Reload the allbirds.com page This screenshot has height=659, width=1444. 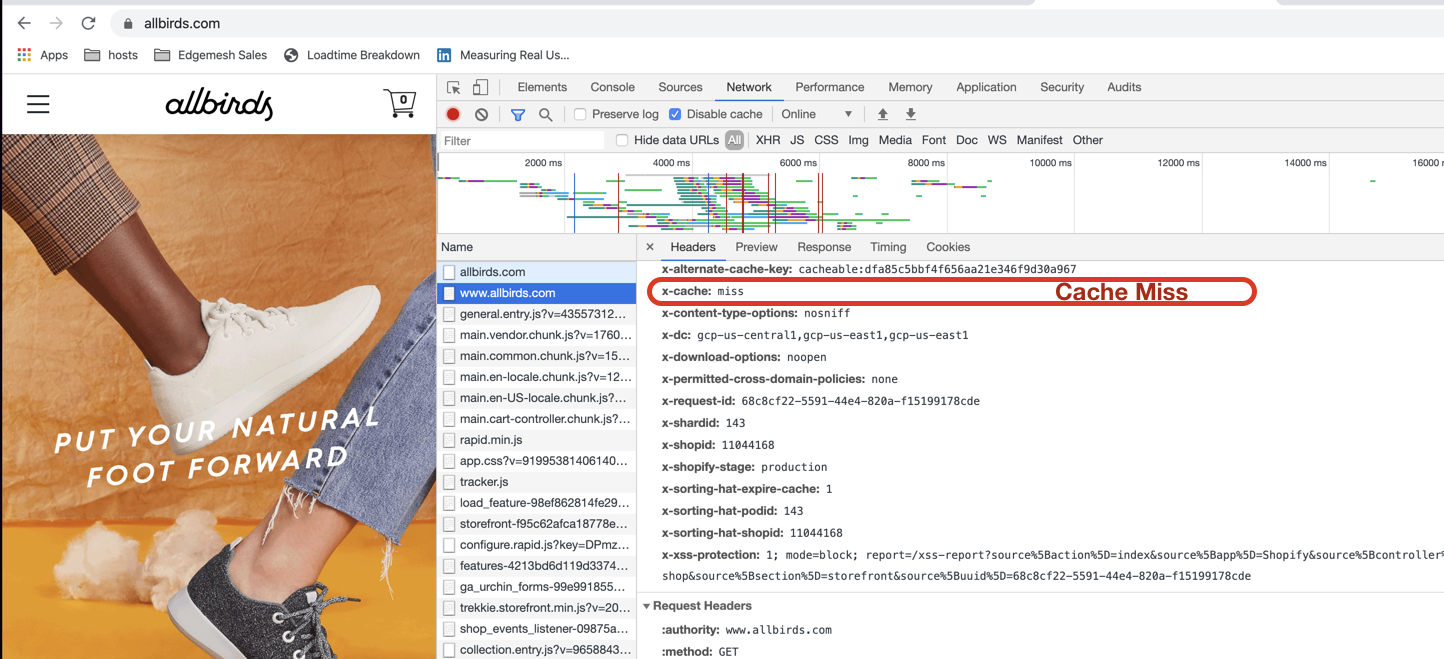click(x=88, y=23)
